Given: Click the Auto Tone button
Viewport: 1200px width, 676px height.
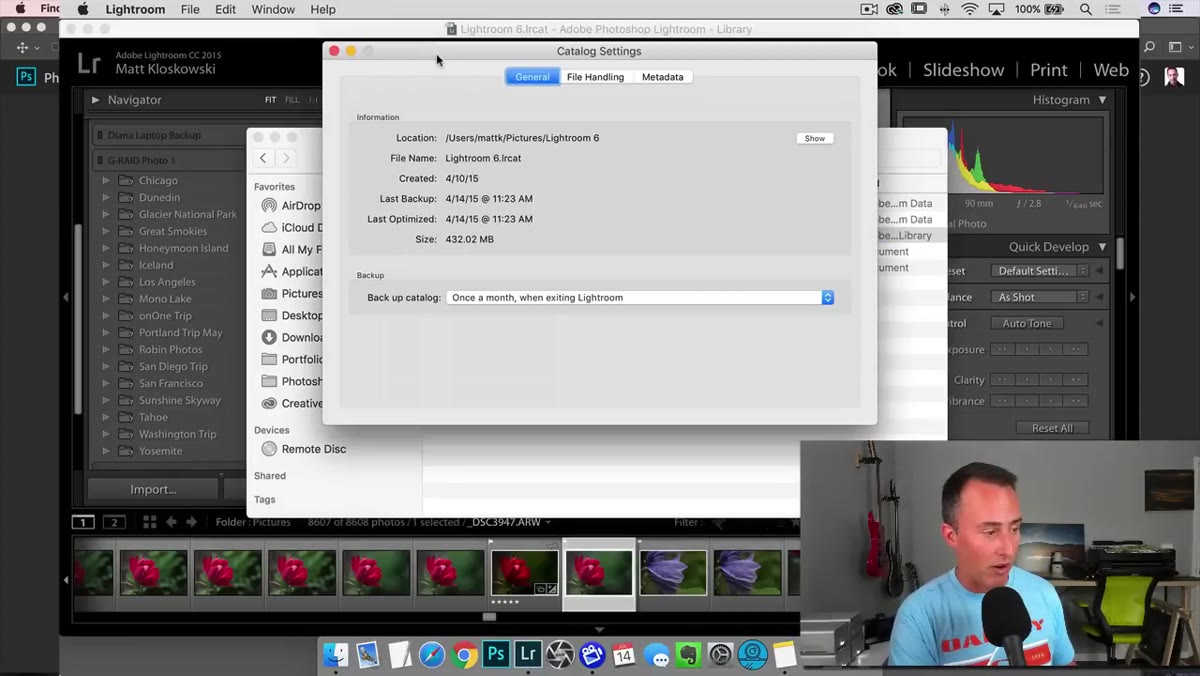Looking at the screenshot, I should click(x=1027, y=323).
